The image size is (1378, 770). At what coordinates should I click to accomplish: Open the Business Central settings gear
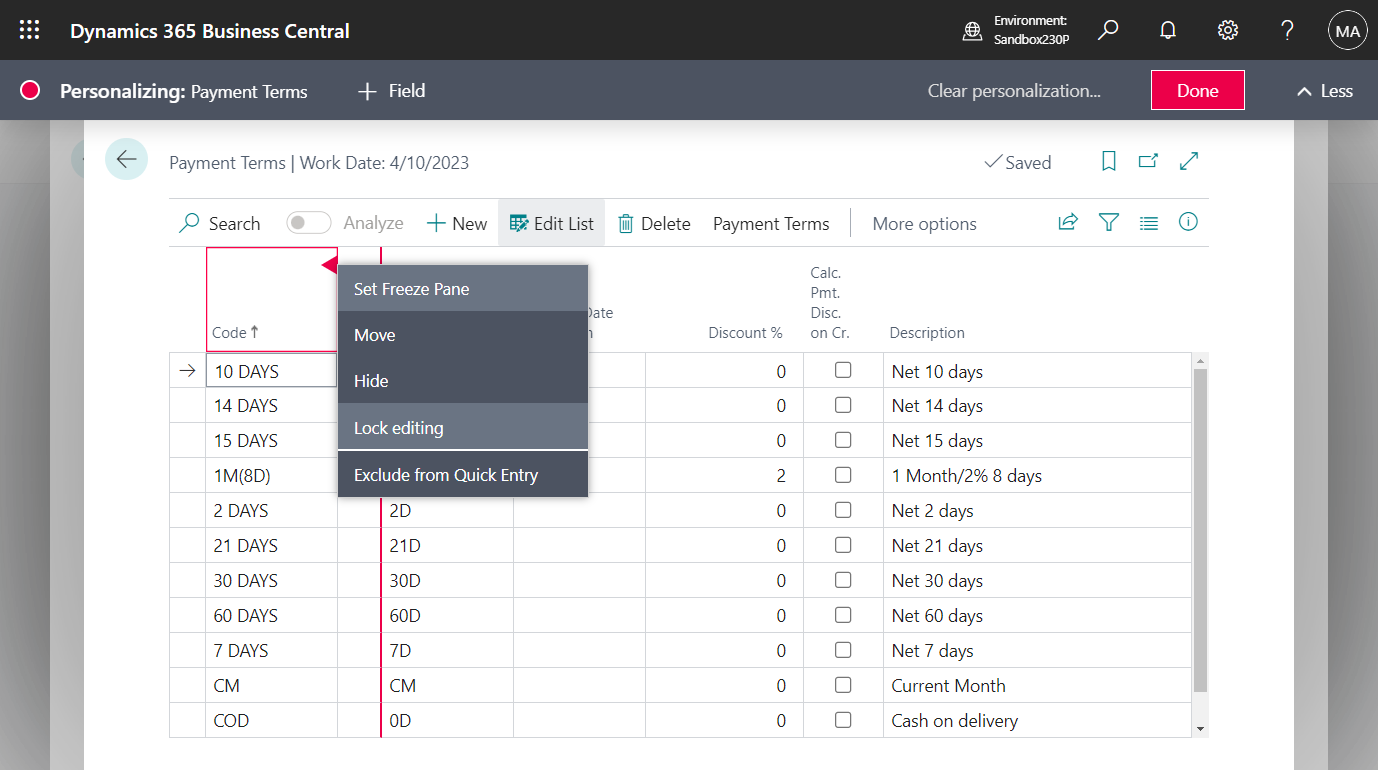(x=1227, y=30)
